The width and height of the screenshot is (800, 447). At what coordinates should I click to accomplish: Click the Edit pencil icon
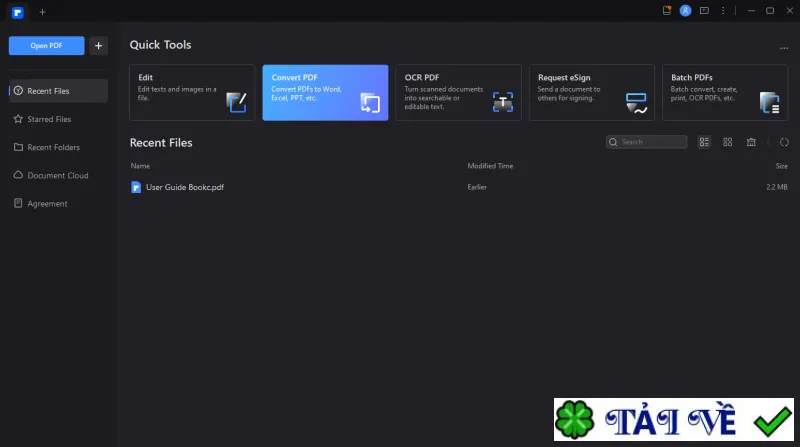pos(236,102)
